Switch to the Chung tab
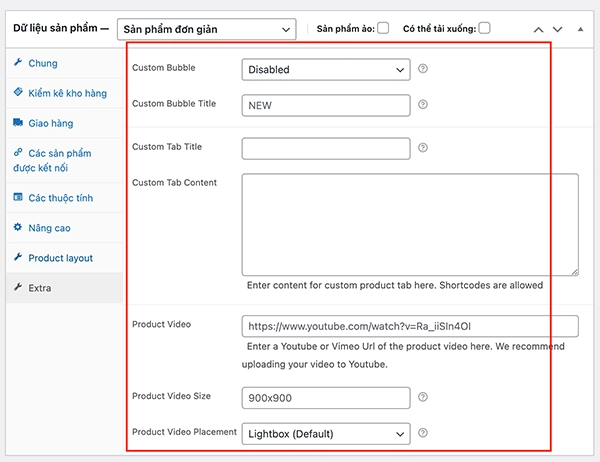 point(43,63)
